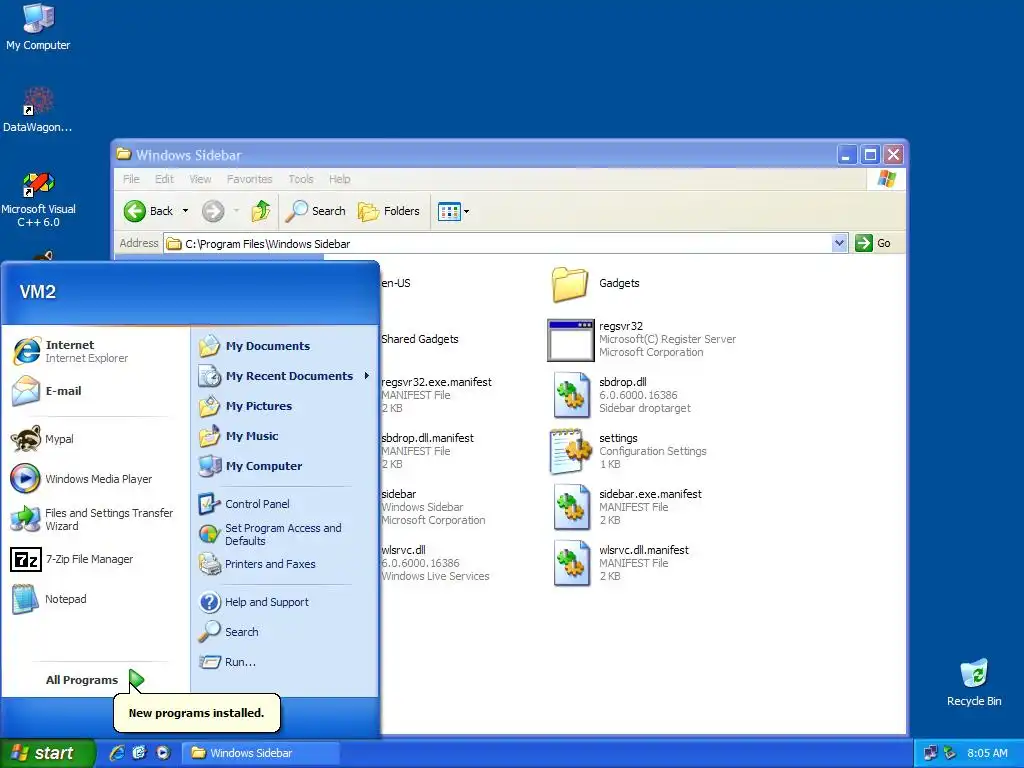The width and height of the screenshot is (1024, 768).
Task: Open the File menu
Action: click(x=131, y=179)
